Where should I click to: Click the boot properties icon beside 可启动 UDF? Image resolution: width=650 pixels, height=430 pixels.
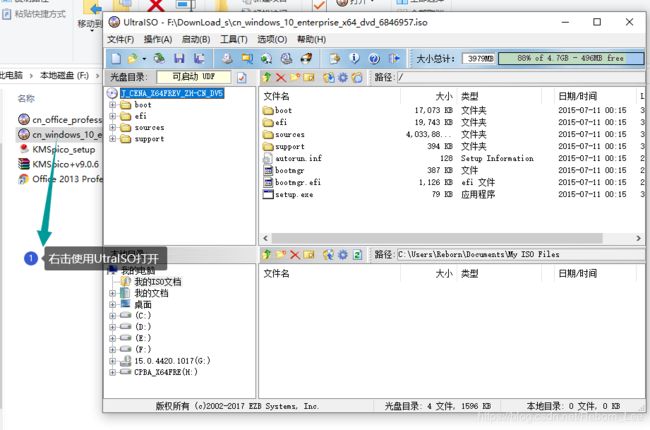point(242,78)
